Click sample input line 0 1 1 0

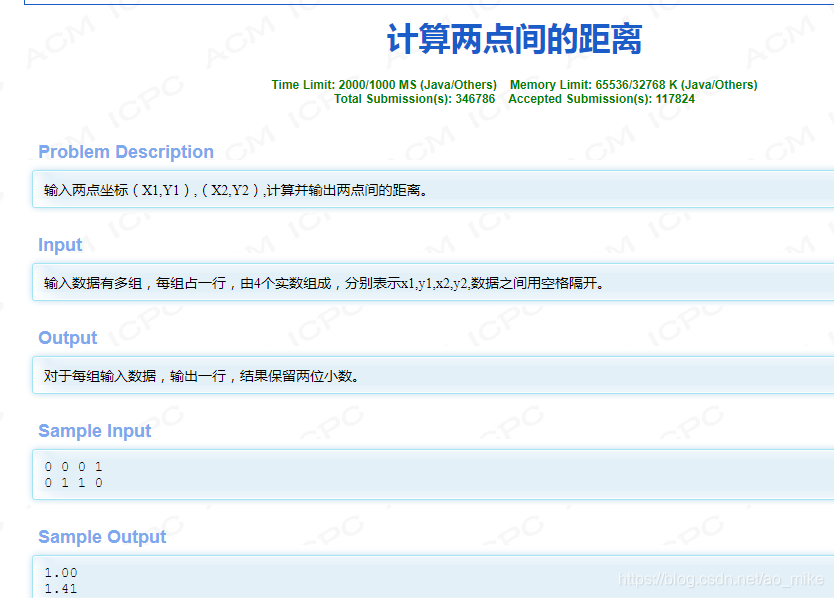(x=73, y=483)
